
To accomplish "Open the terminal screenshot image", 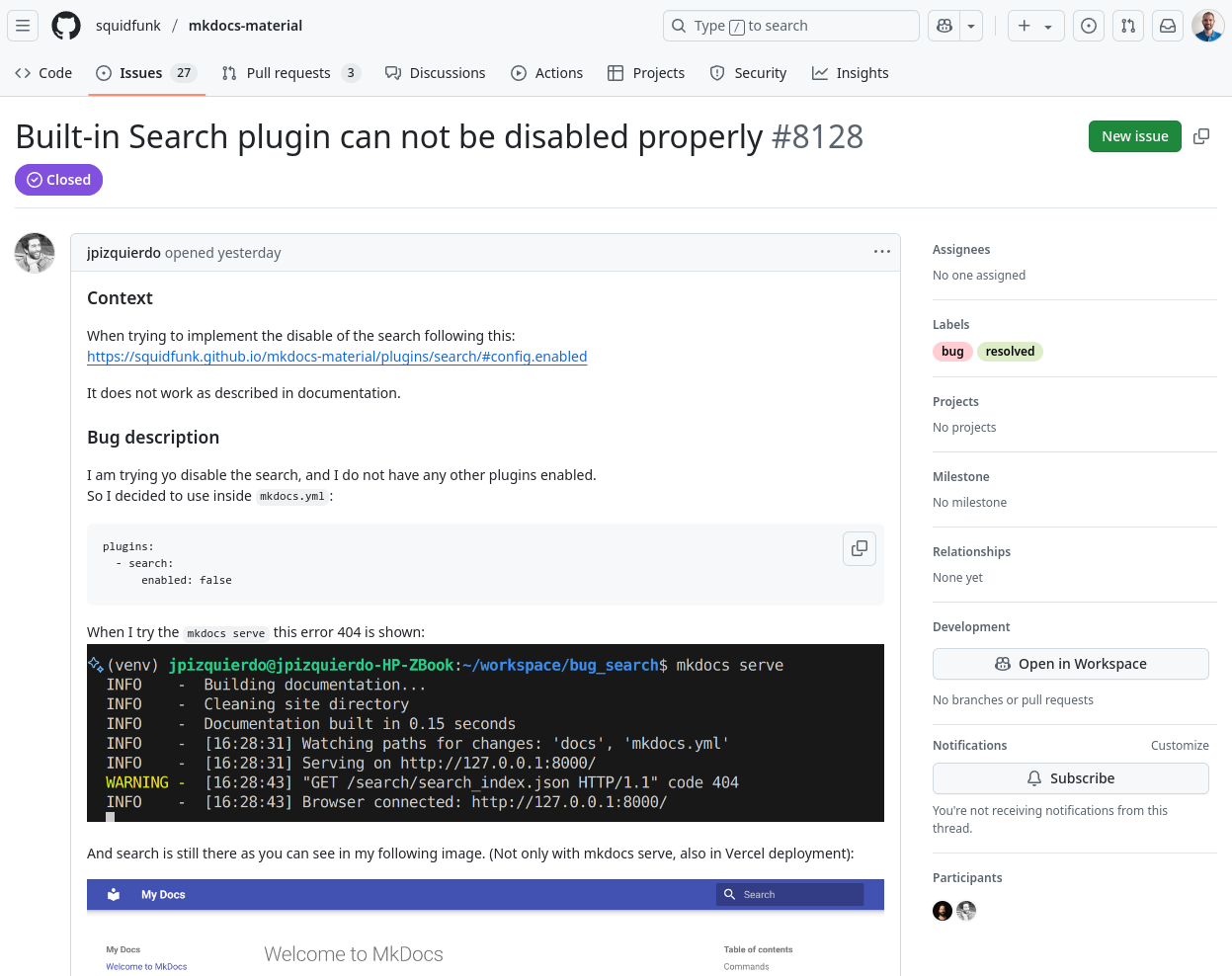I will pyautogui.click(x=485, y=733).
